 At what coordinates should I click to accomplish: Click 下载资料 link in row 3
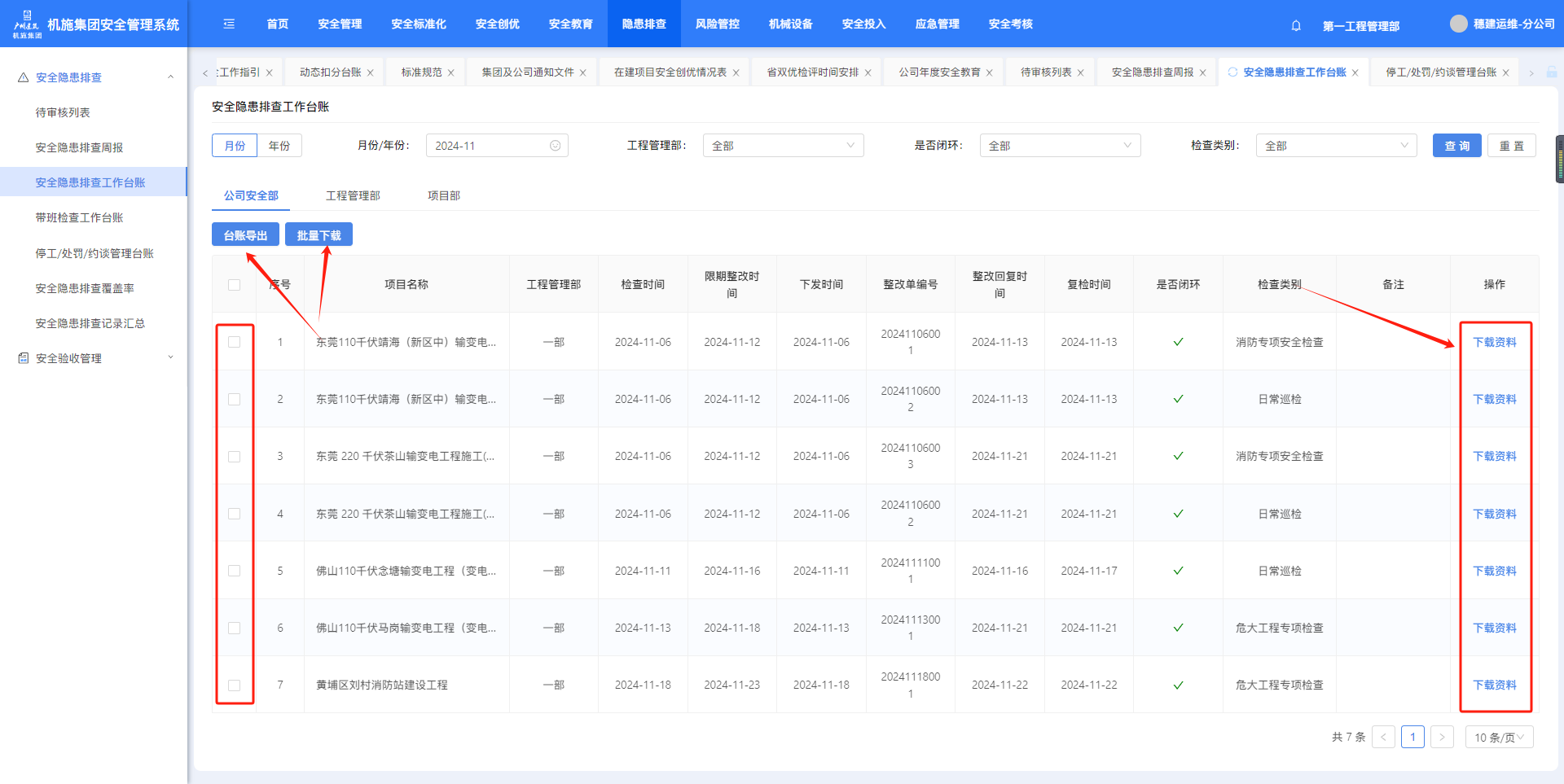[x=1494, y=457]
